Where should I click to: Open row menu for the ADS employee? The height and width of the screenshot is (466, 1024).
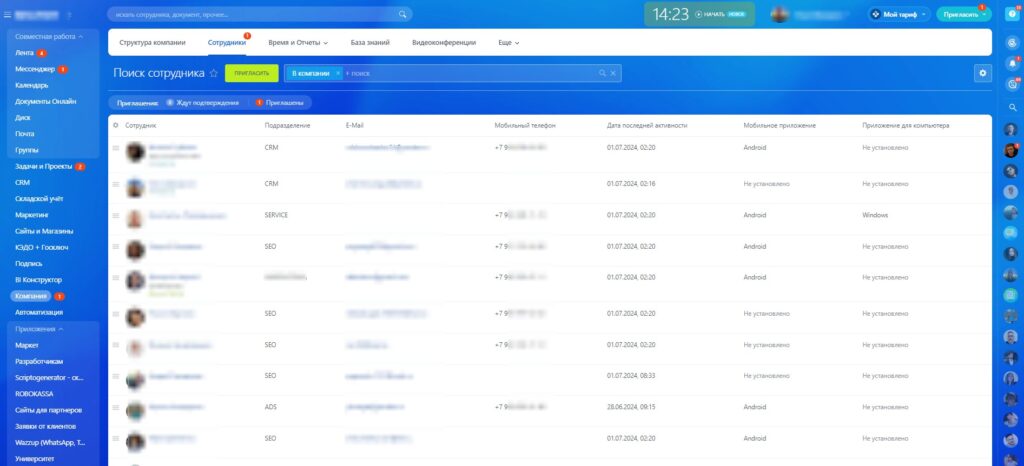coord(116,407)
